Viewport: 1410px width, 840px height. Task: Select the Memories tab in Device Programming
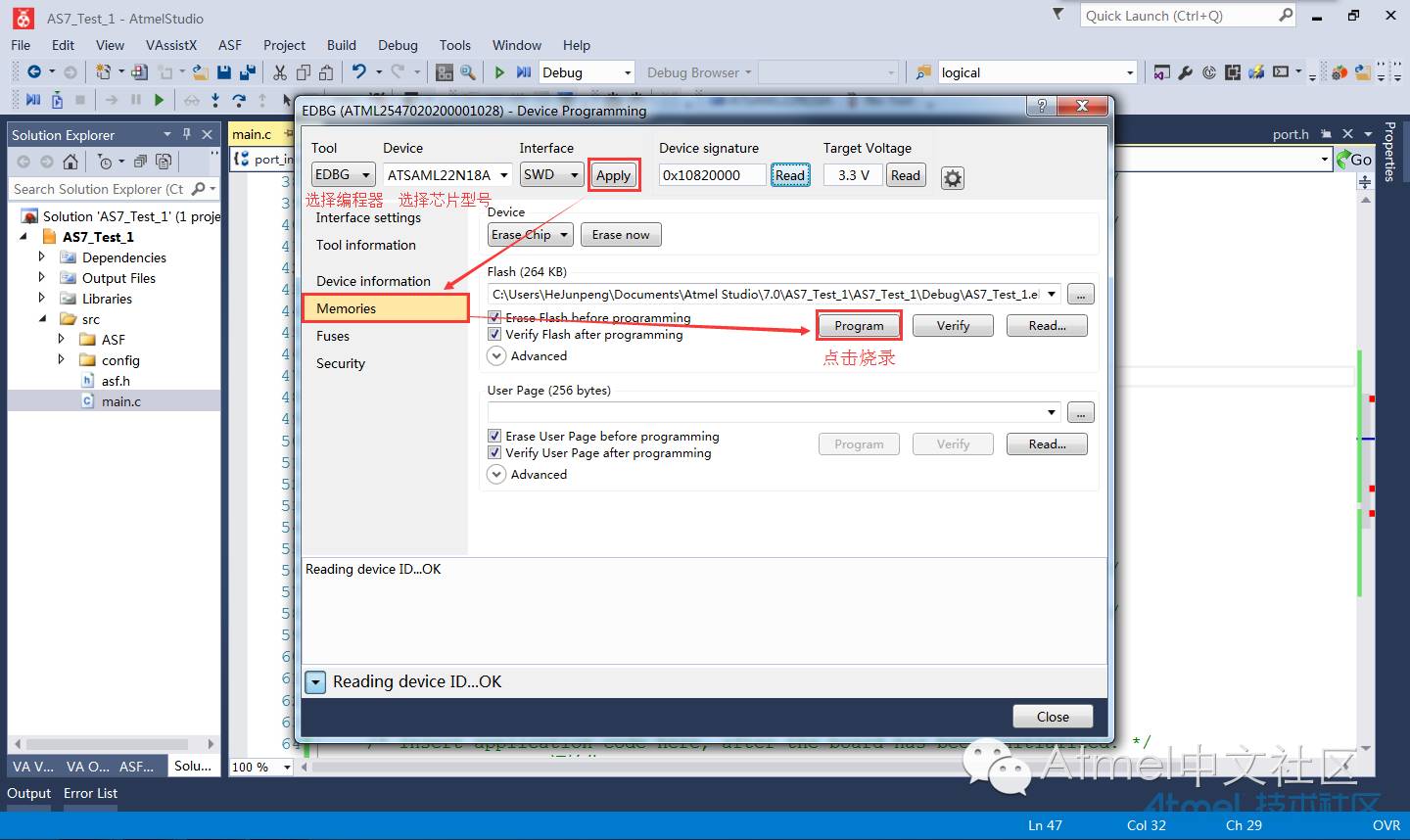(x=386, y=308)
